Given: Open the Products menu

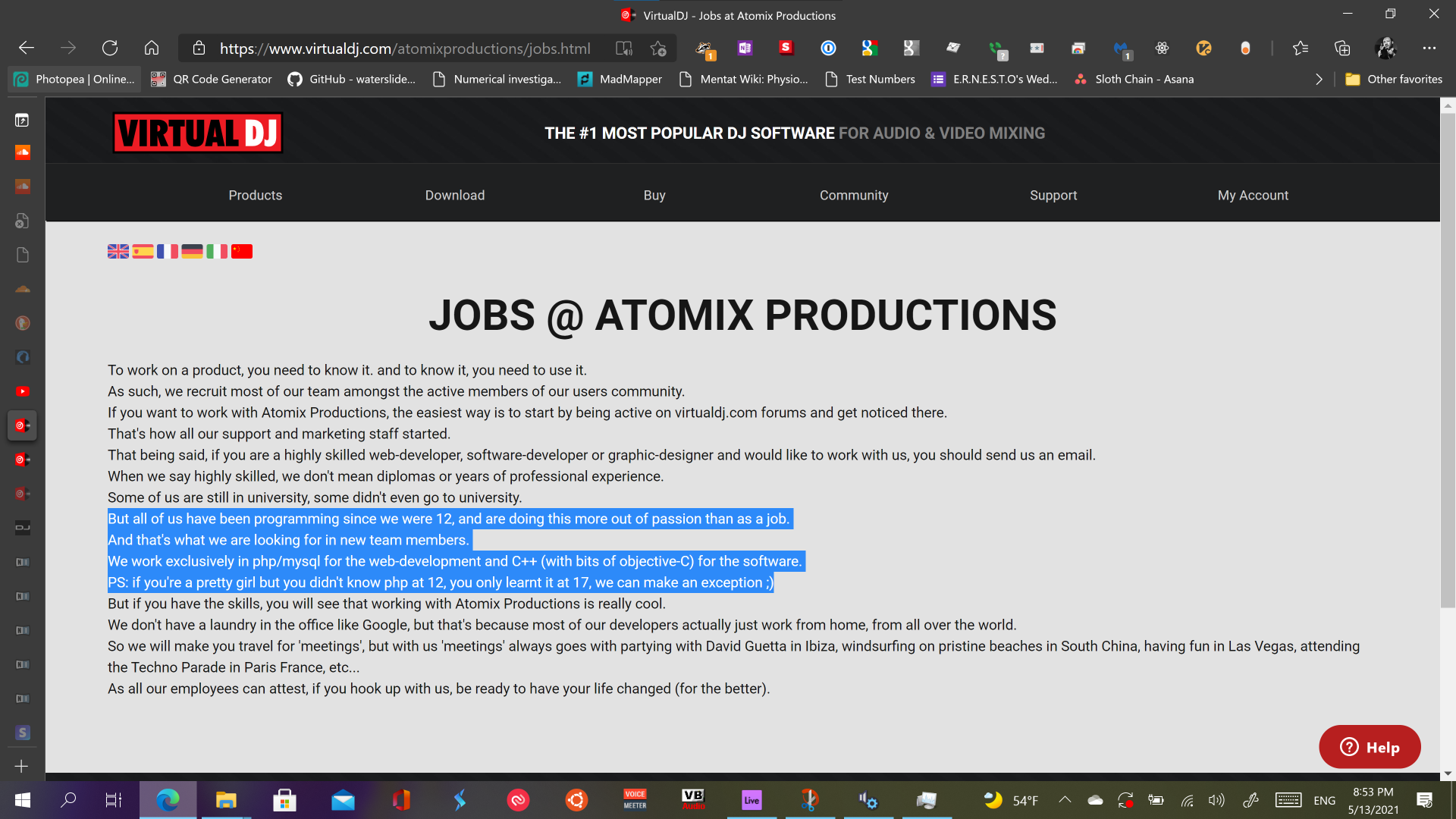Looking at the screenshot, I should (x=255, y=195).
